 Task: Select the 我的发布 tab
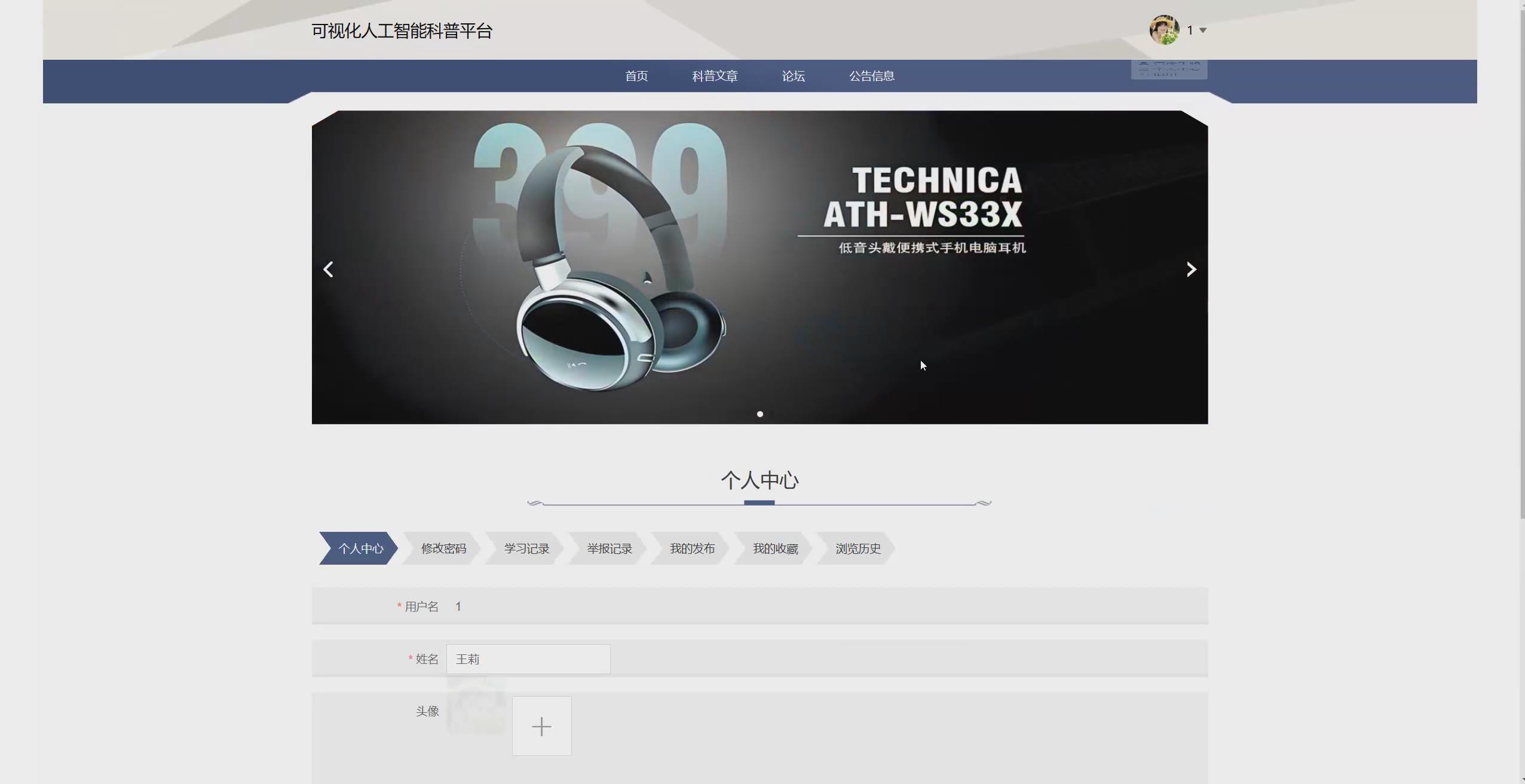(692, 549)
